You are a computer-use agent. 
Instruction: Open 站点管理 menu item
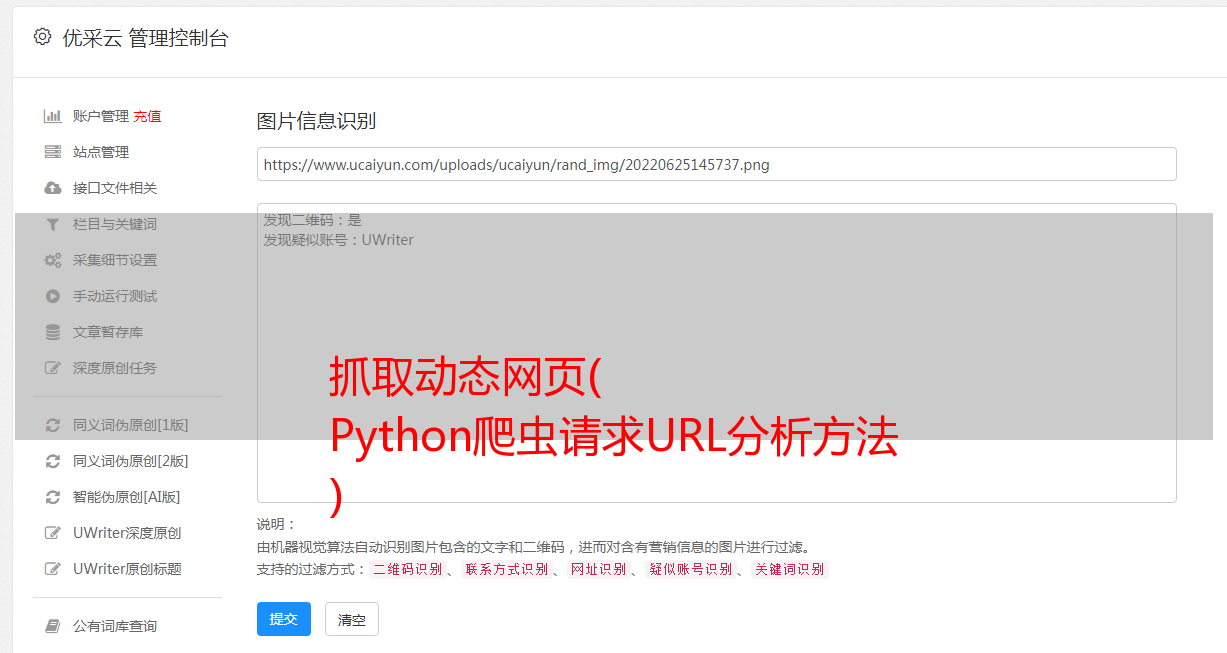click(x=101, y=152)
